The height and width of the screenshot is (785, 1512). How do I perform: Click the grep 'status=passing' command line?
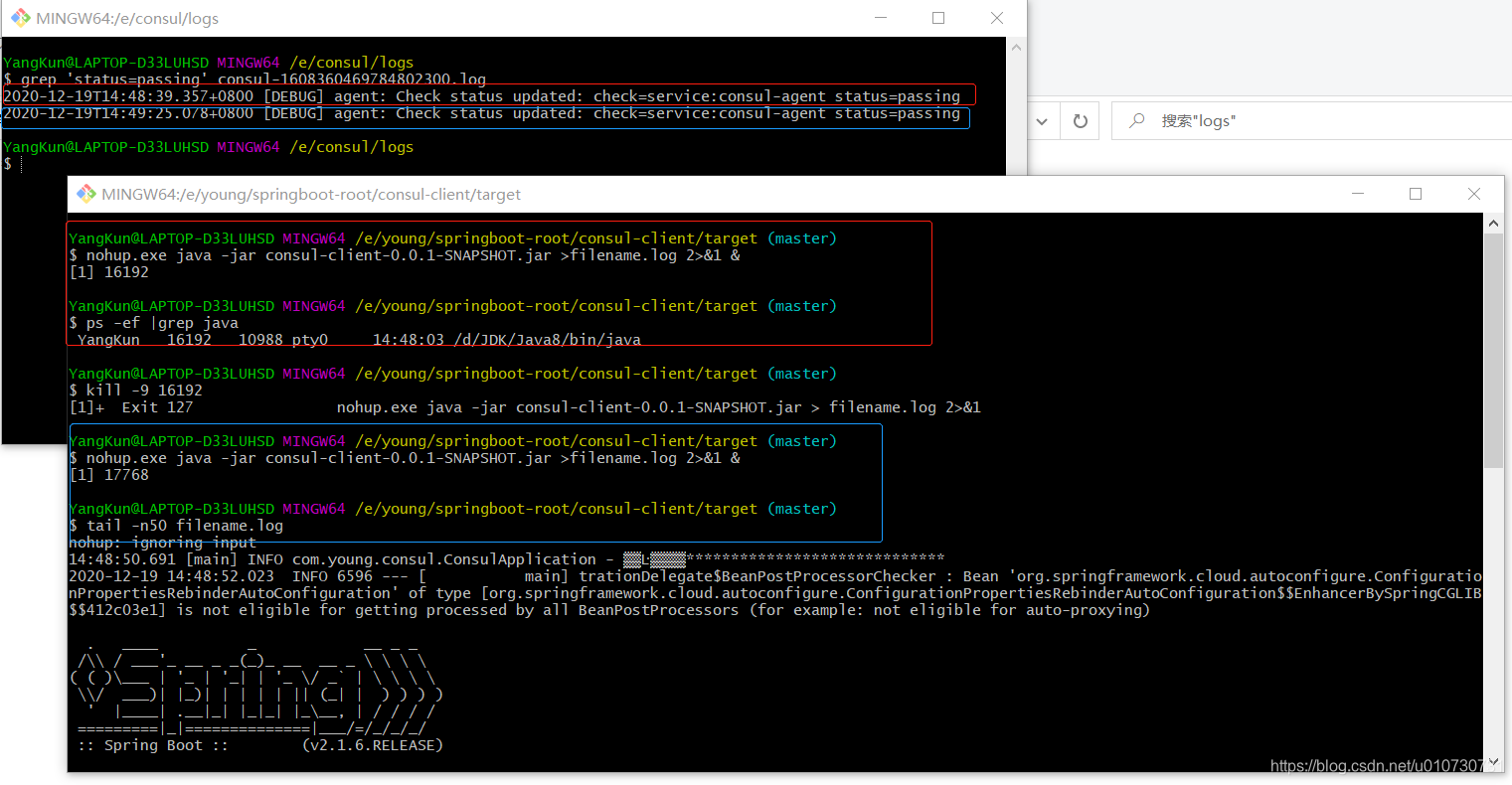[x=245, y=79]
